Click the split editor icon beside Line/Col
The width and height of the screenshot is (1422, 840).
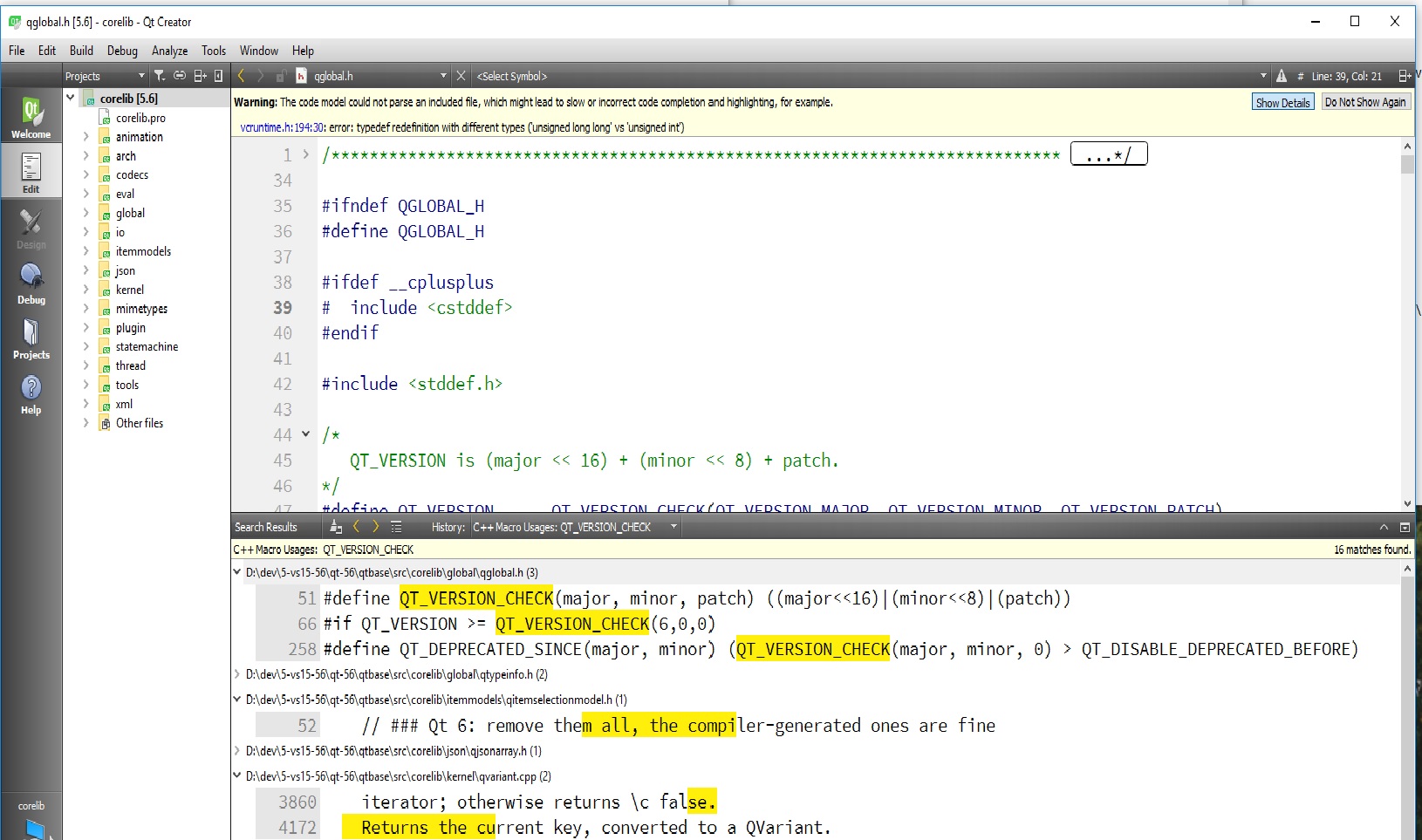(1404, 76)
